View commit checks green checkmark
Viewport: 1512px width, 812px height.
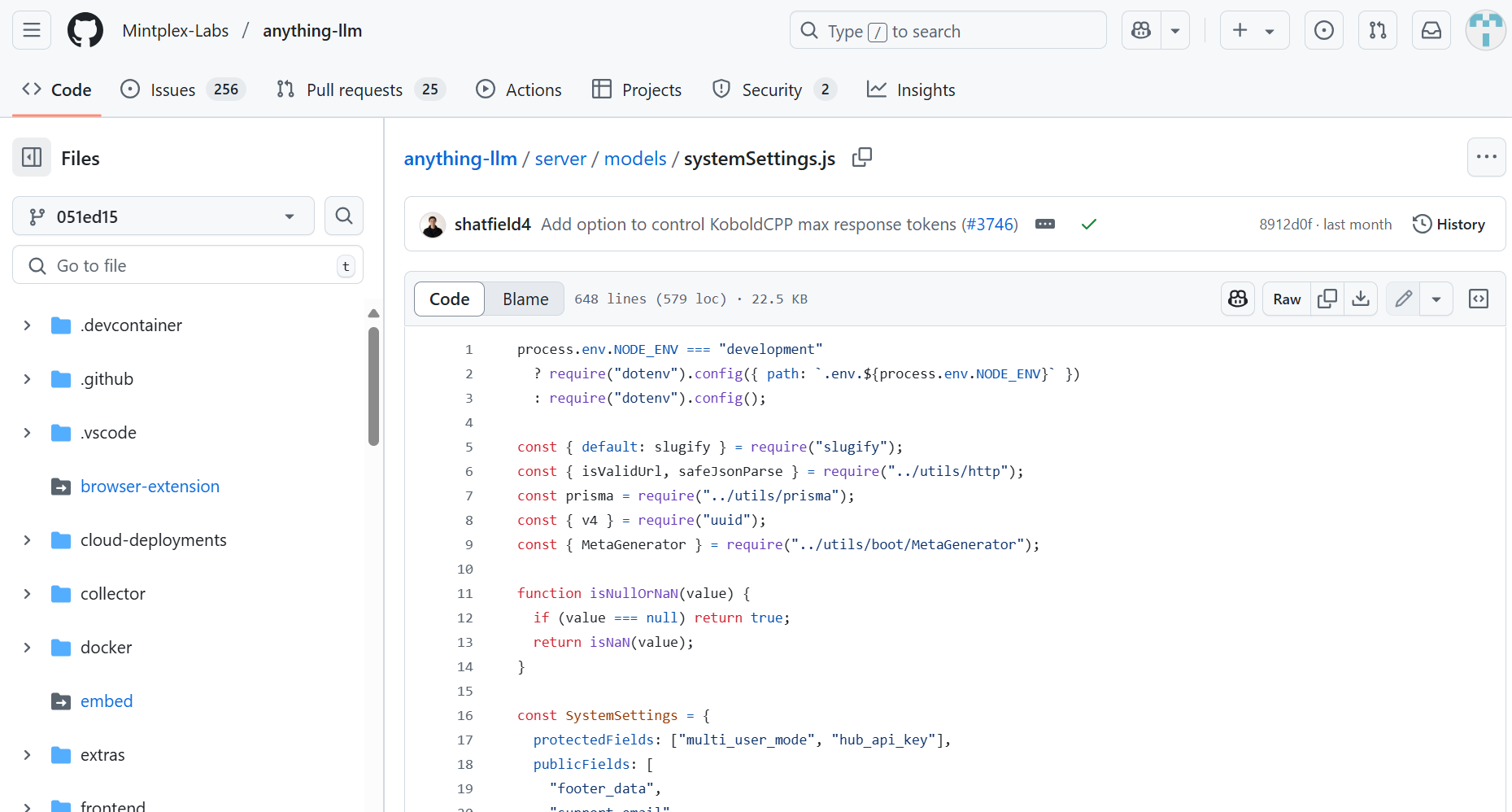[1089, 224]
